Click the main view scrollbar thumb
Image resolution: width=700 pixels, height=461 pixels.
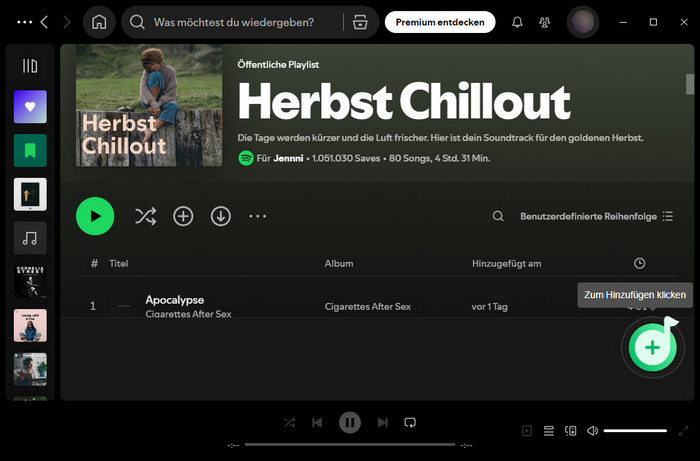[690, 84]
